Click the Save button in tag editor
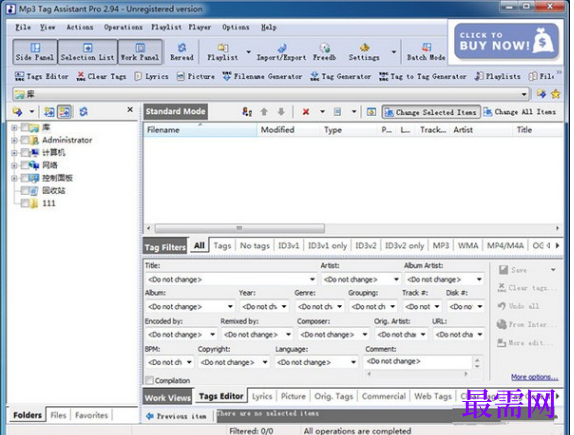Screen dimensions: 574x435 (513, 270)
